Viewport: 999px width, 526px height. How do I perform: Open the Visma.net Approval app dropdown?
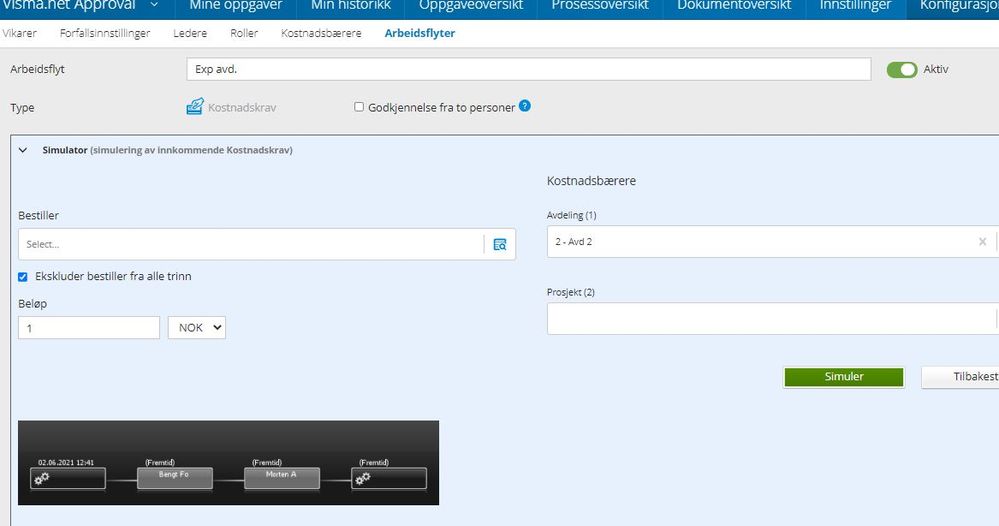coord(154,5)
